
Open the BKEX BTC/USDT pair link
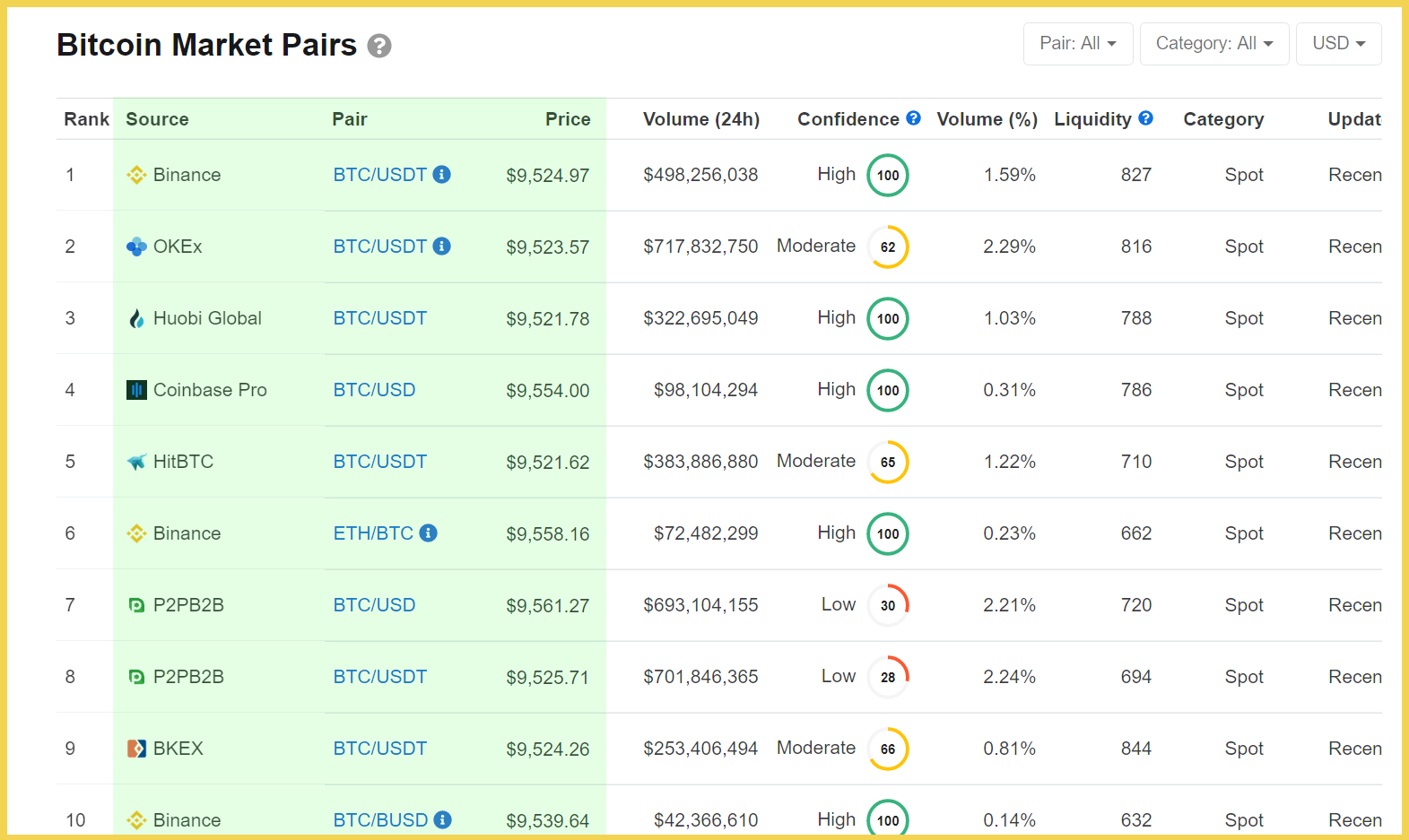tap(380, 749)
